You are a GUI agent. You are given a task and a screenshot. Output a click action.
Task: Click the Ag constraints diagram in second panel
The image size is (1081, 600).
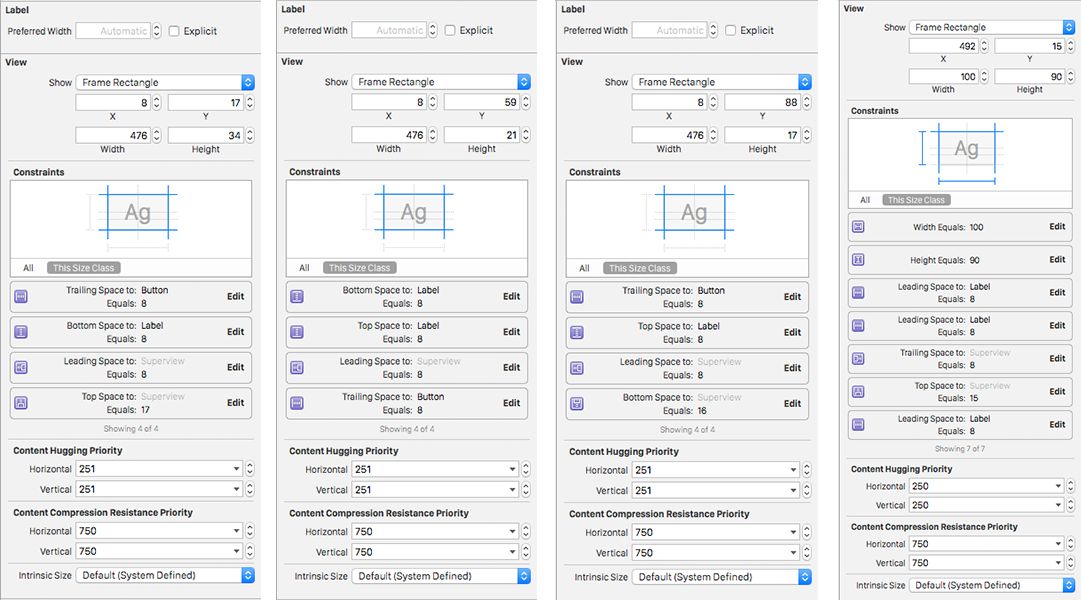tap(414, 212)
